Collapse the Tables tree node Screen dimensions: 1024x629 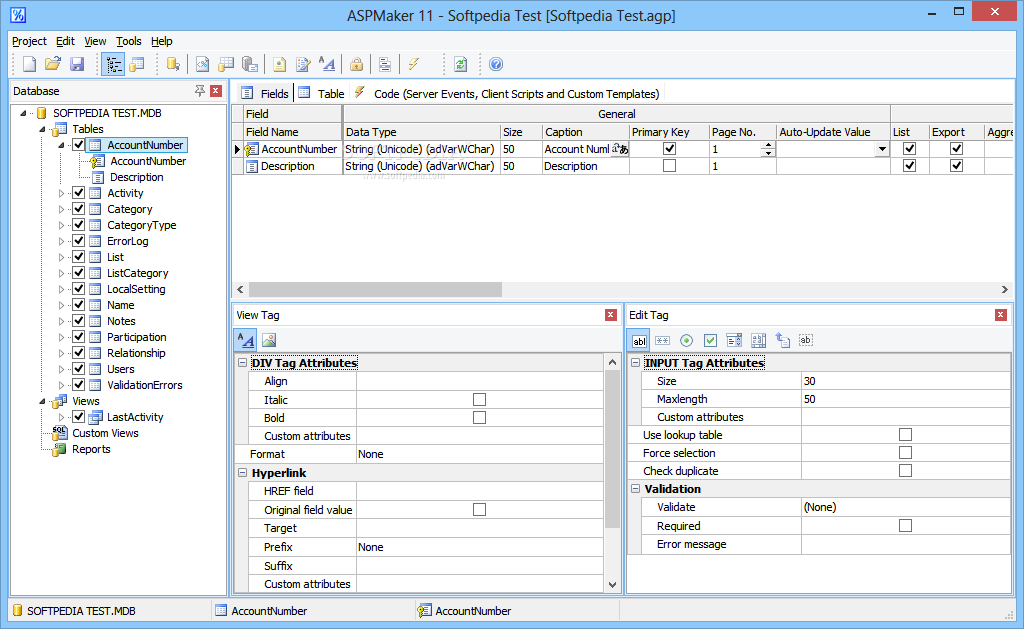click(x=42, y=129)
